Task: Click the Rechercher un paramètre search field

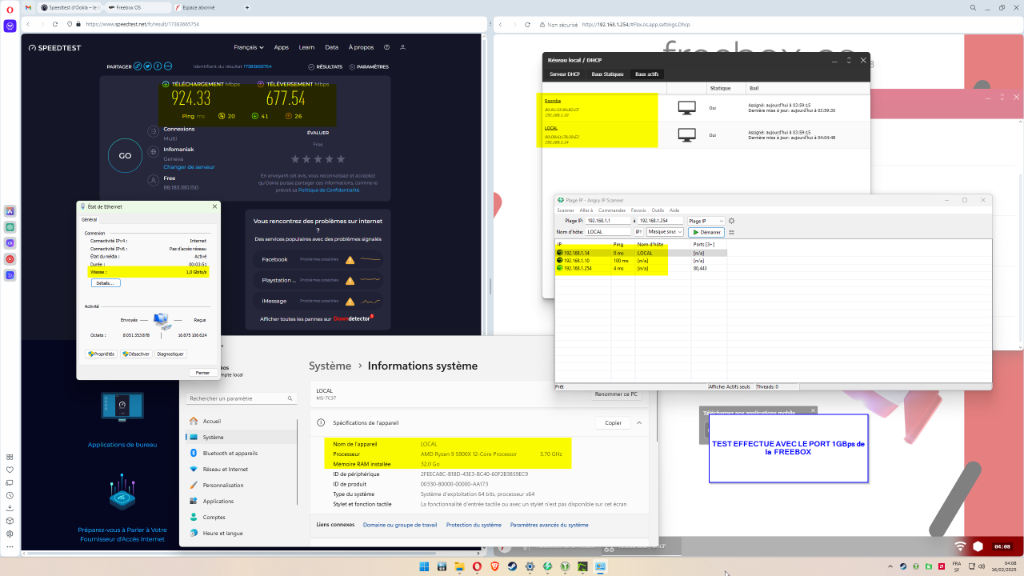Action: click(x=239, y=399)
